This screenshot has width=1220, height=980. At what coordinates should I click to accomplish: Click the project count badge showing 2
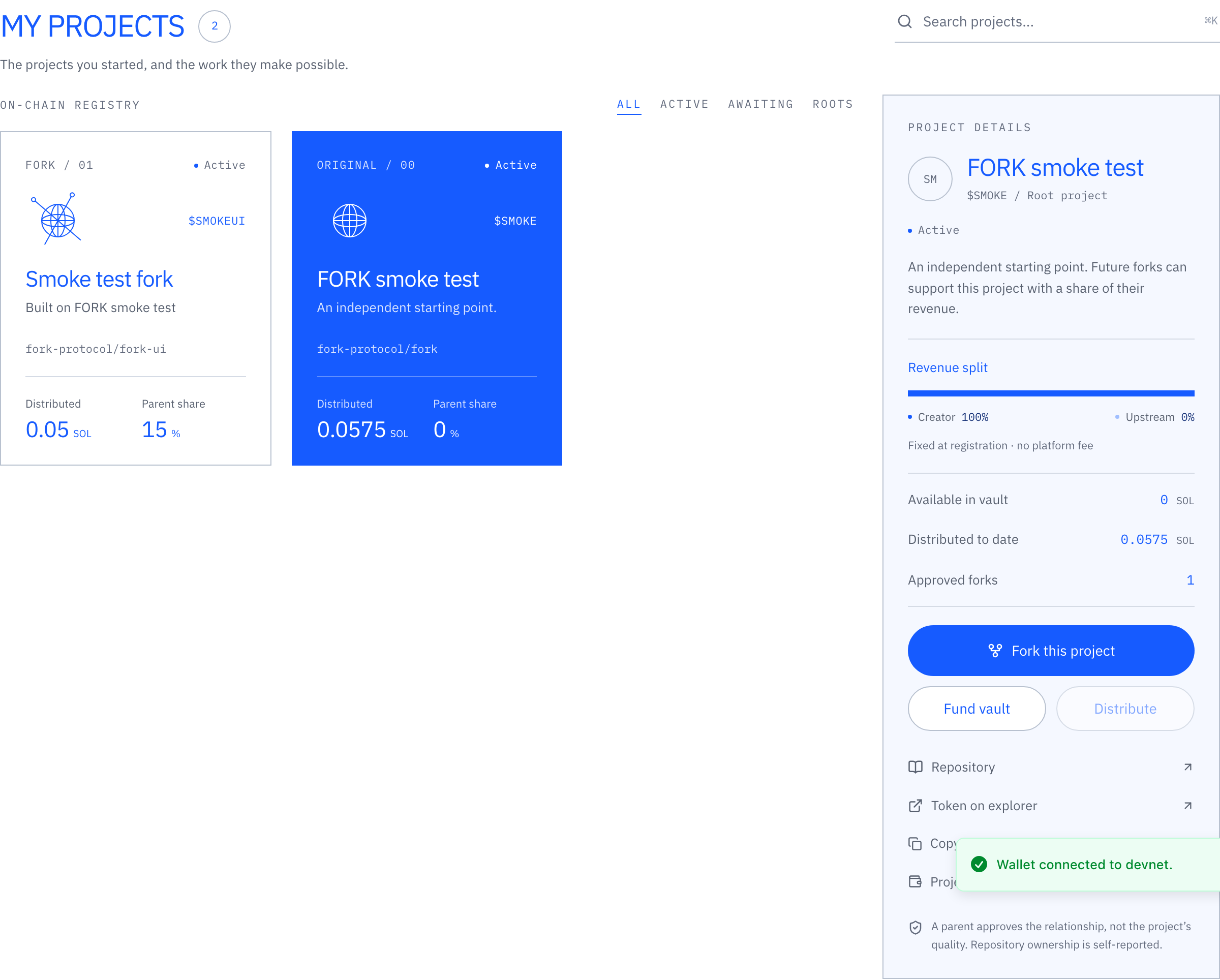click(215, 26)
